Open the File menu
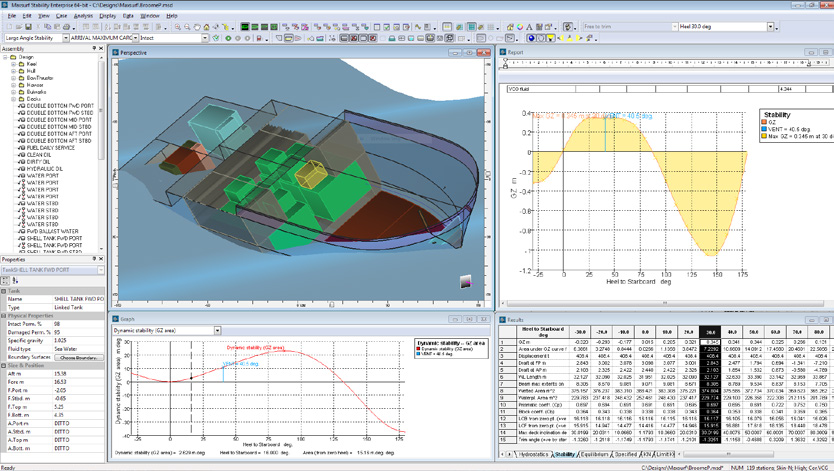The image size is (834, 471). pyautogui.click(x=12, y=16)
